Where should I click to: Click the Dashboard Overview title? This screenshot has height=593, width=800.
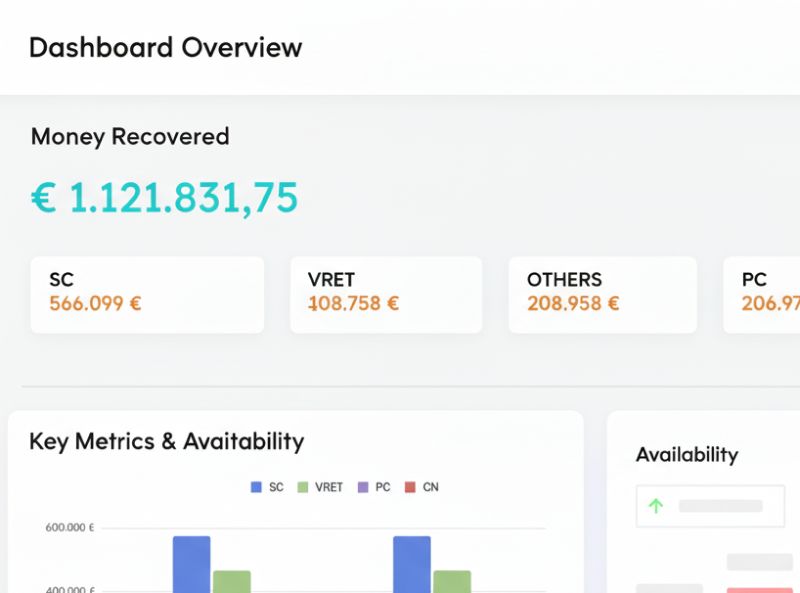[x=165, y=47]
